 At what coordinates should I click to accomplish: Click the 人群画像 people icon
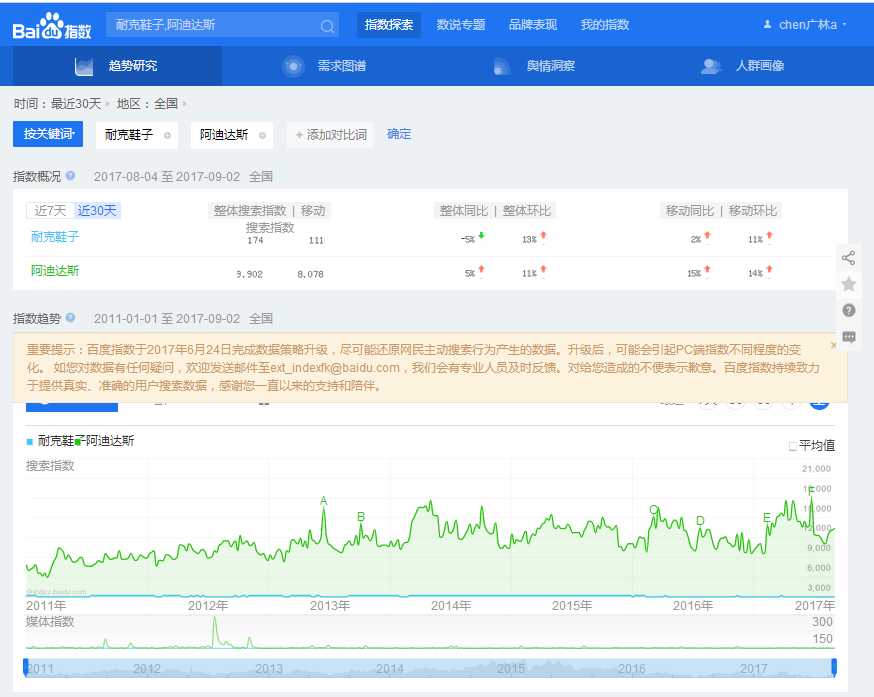710,66
